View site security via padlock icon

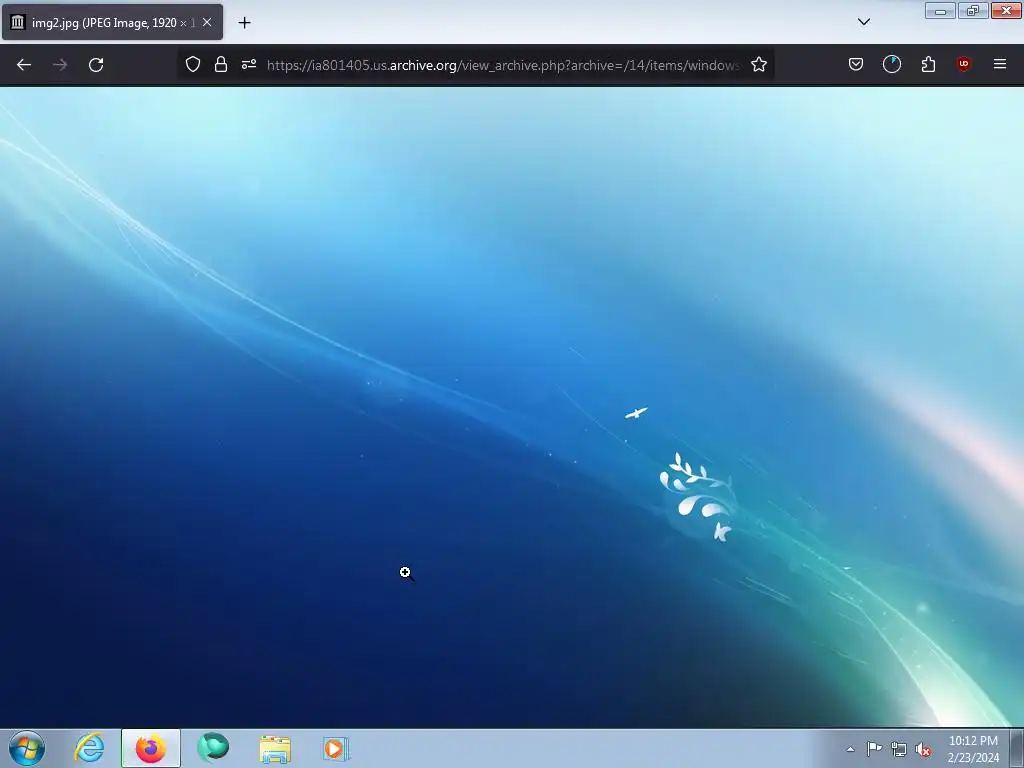coord(221,64)
